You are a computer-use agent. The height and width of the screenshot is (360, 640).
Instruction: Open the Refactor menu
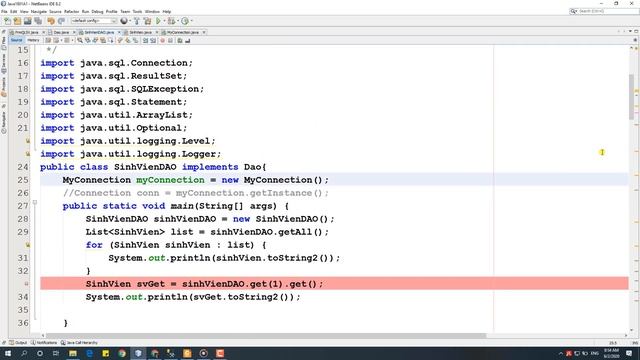[x=71, y=11]
